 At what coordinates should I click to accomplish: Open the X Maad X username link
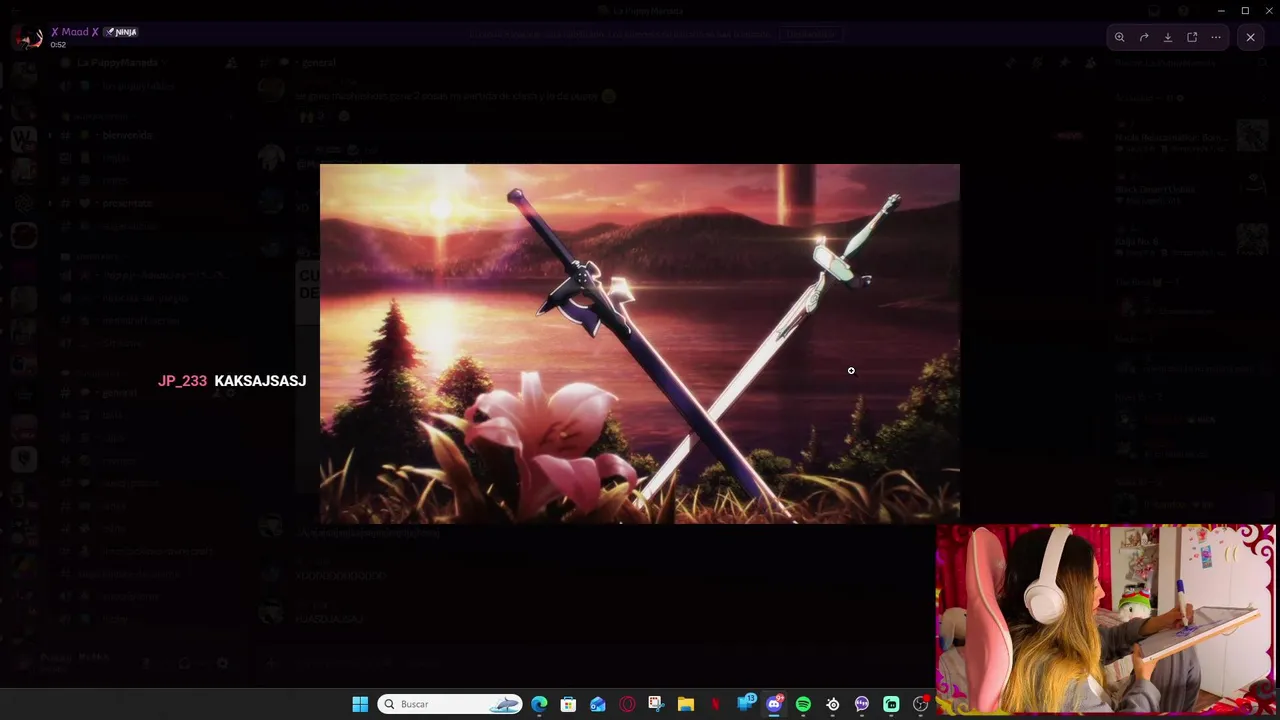pos(75,32)
